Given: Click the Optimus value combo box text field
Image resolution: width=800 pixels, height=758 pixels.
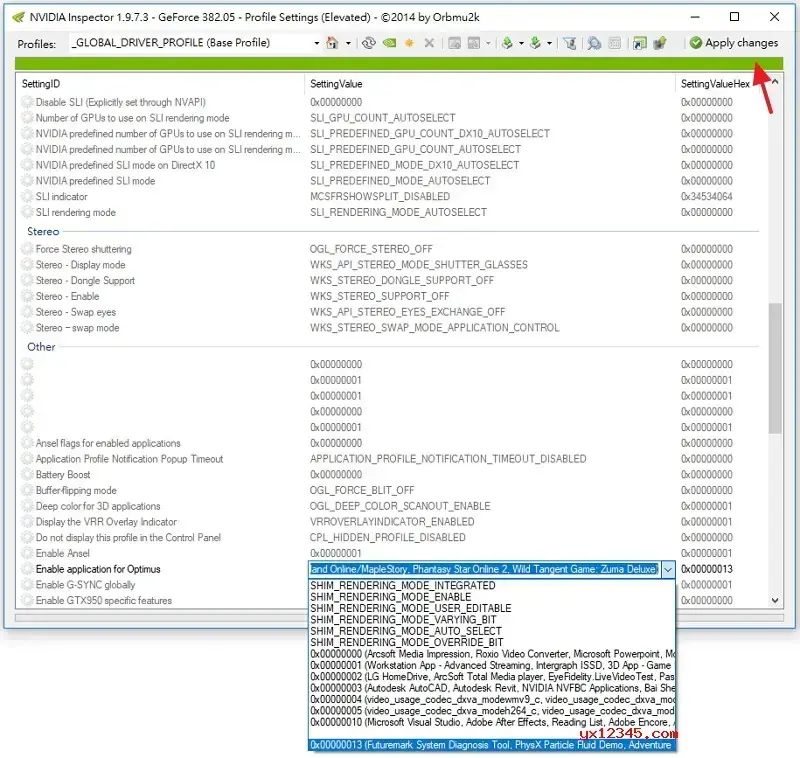Looking at the screenshot, I should pyautogui.click(x=485, y=569).
